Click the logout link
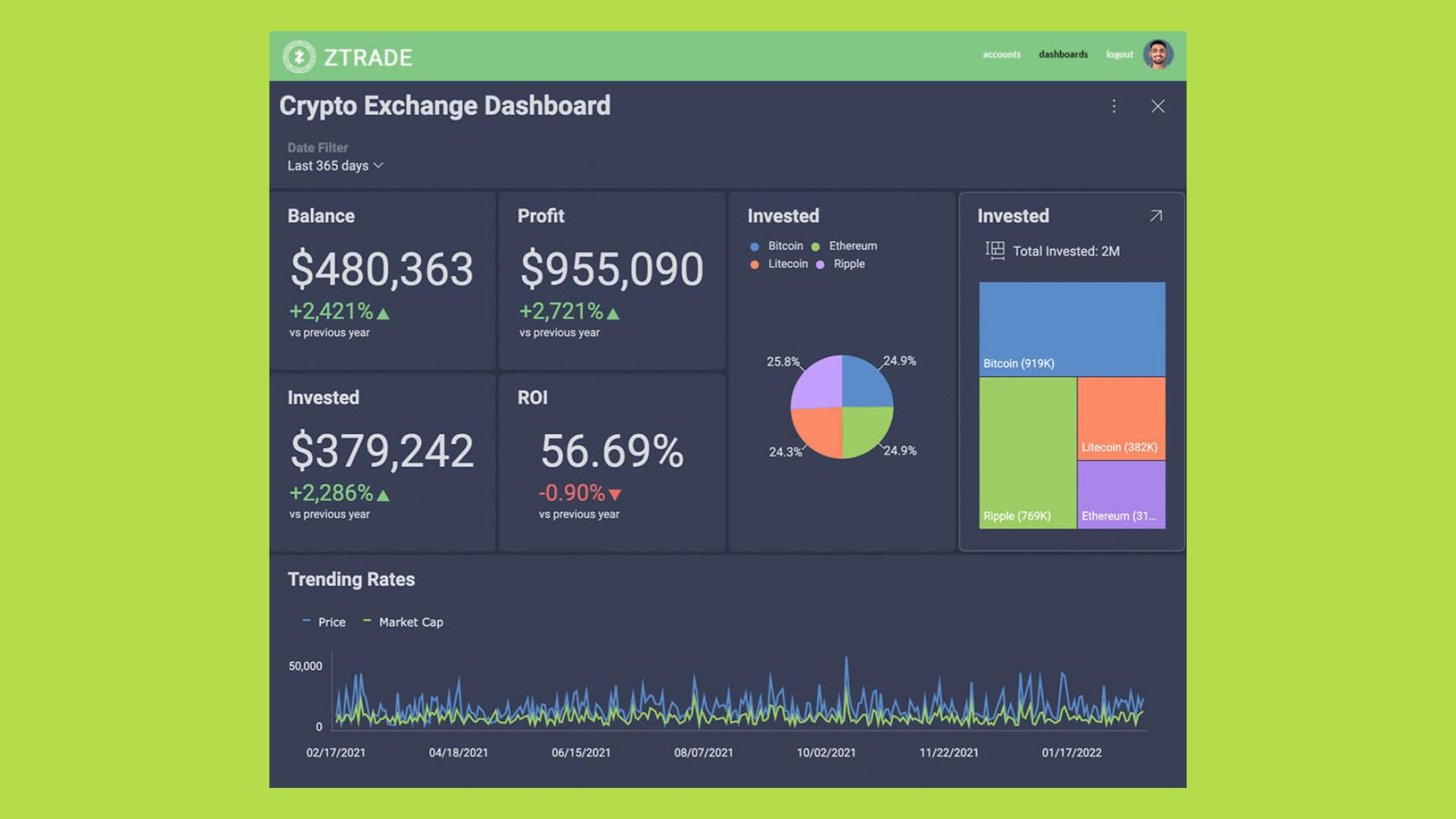Image resolution: width=1456 pixels, height=819 pixels. click(x=1119, y=55)
